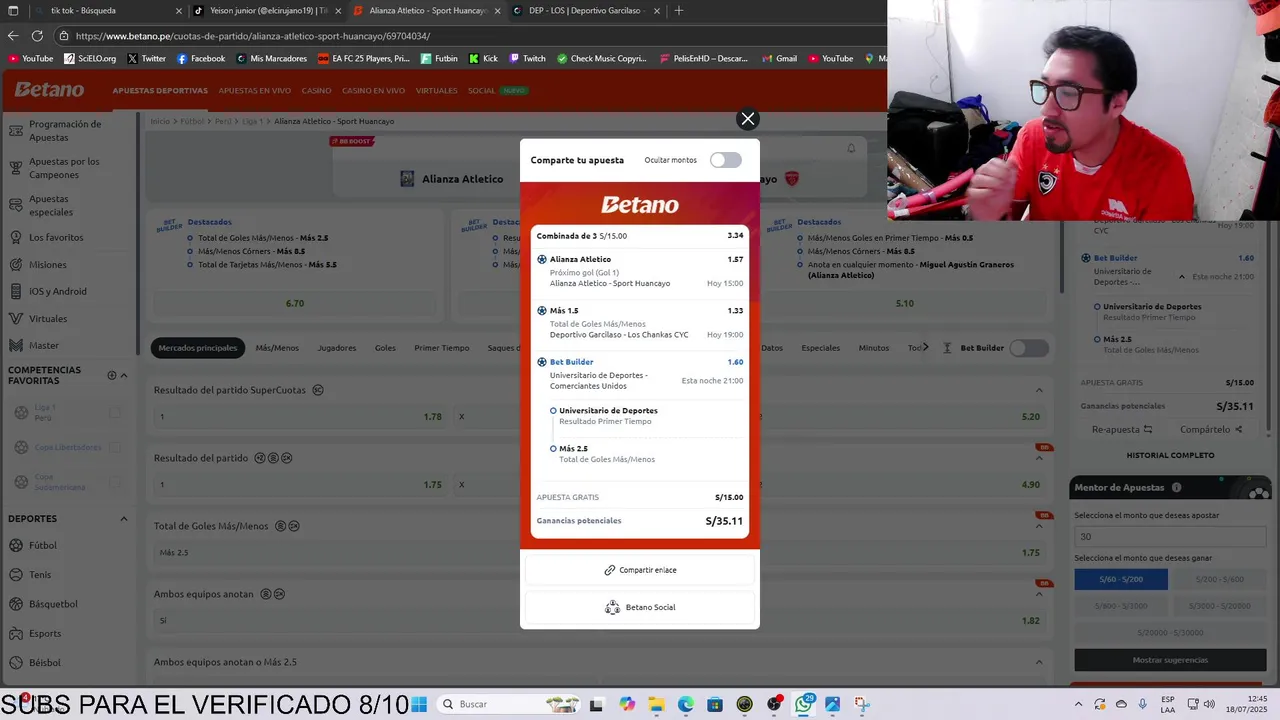
Task: Collapse Ambos equipos anotan section
Action: pyautogui.click(x=1039, y=594)
